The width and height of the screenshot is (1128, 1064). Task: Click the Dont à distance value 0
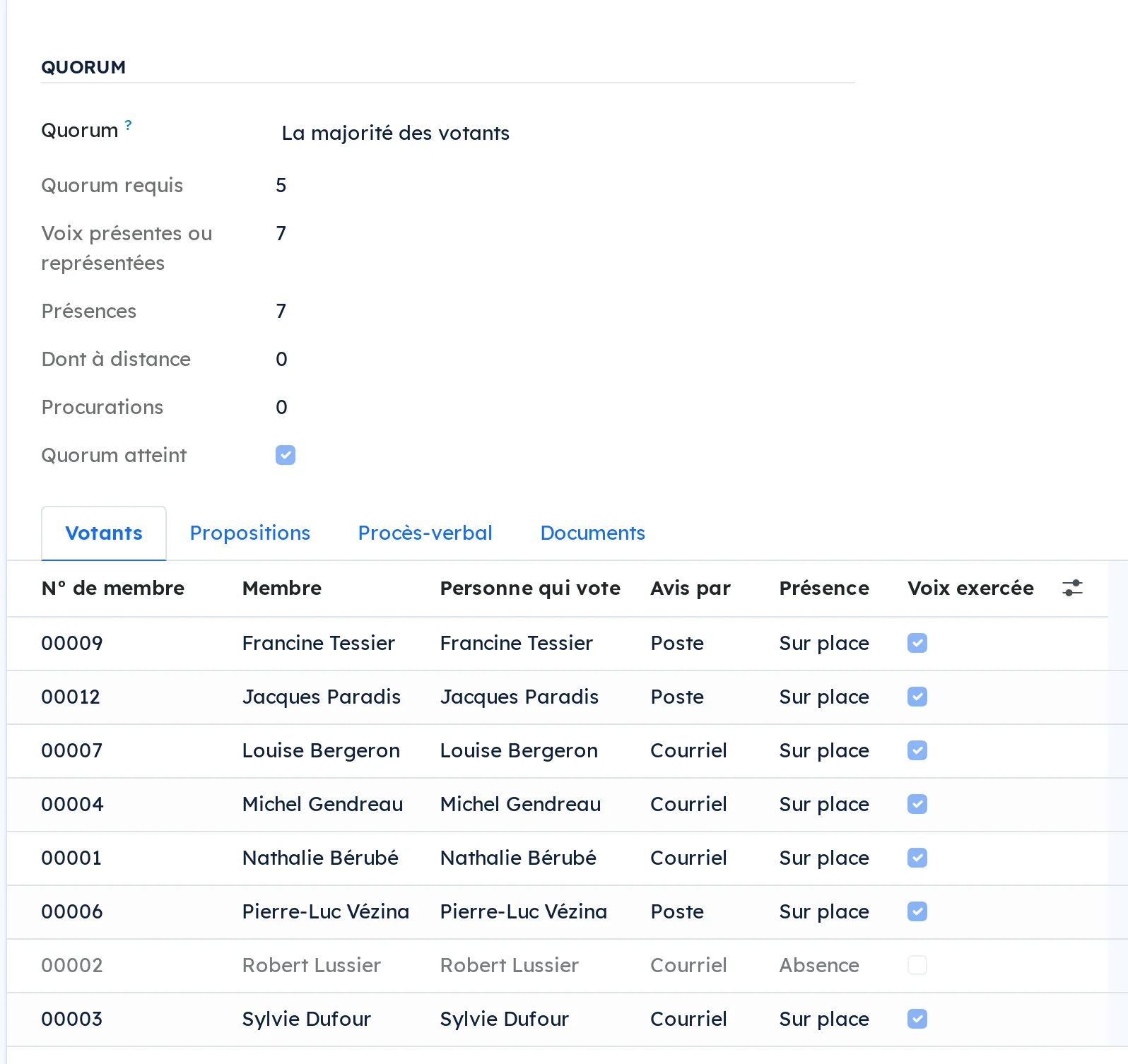(281, 359)
